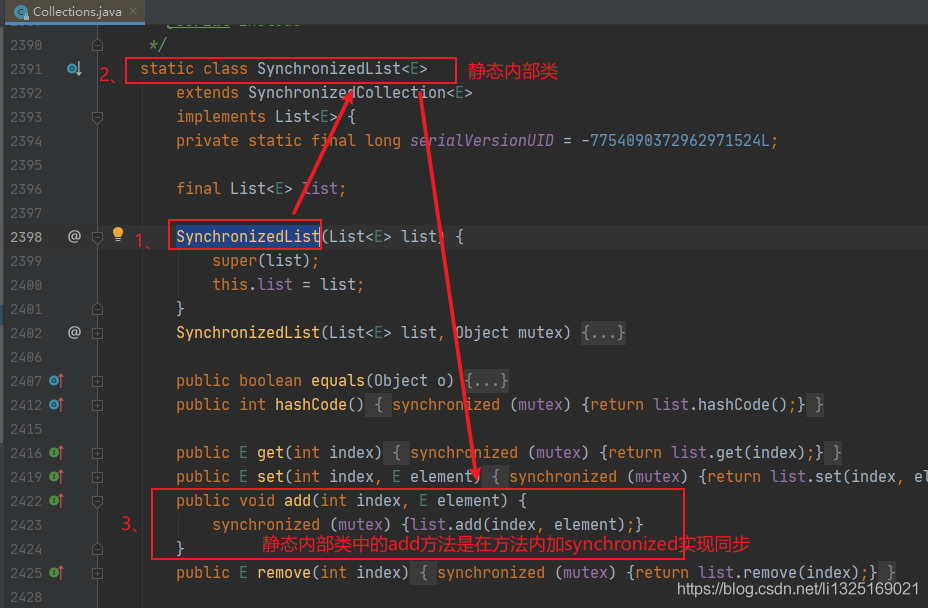Viewport: 928px width, 608px height.
Task: Click this.list assignment on line 2400
Action: click(288, 285)
